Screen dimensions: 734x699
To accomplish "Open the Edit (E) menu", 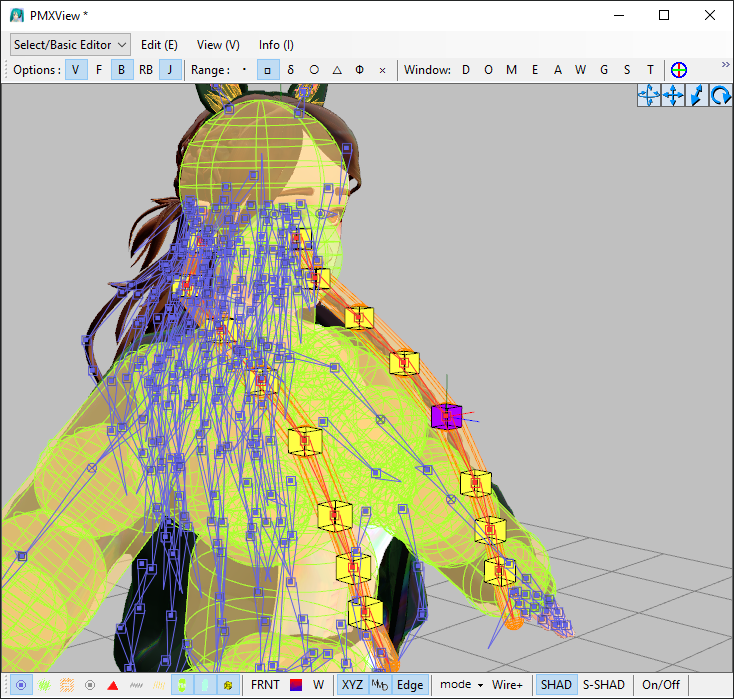I will point(159,45).
